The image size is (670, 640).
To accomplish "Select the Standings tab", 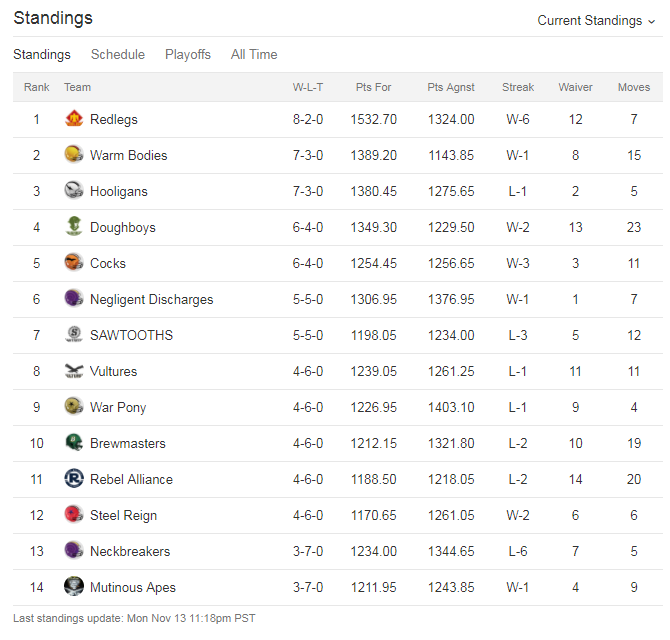I will [42, 54].
